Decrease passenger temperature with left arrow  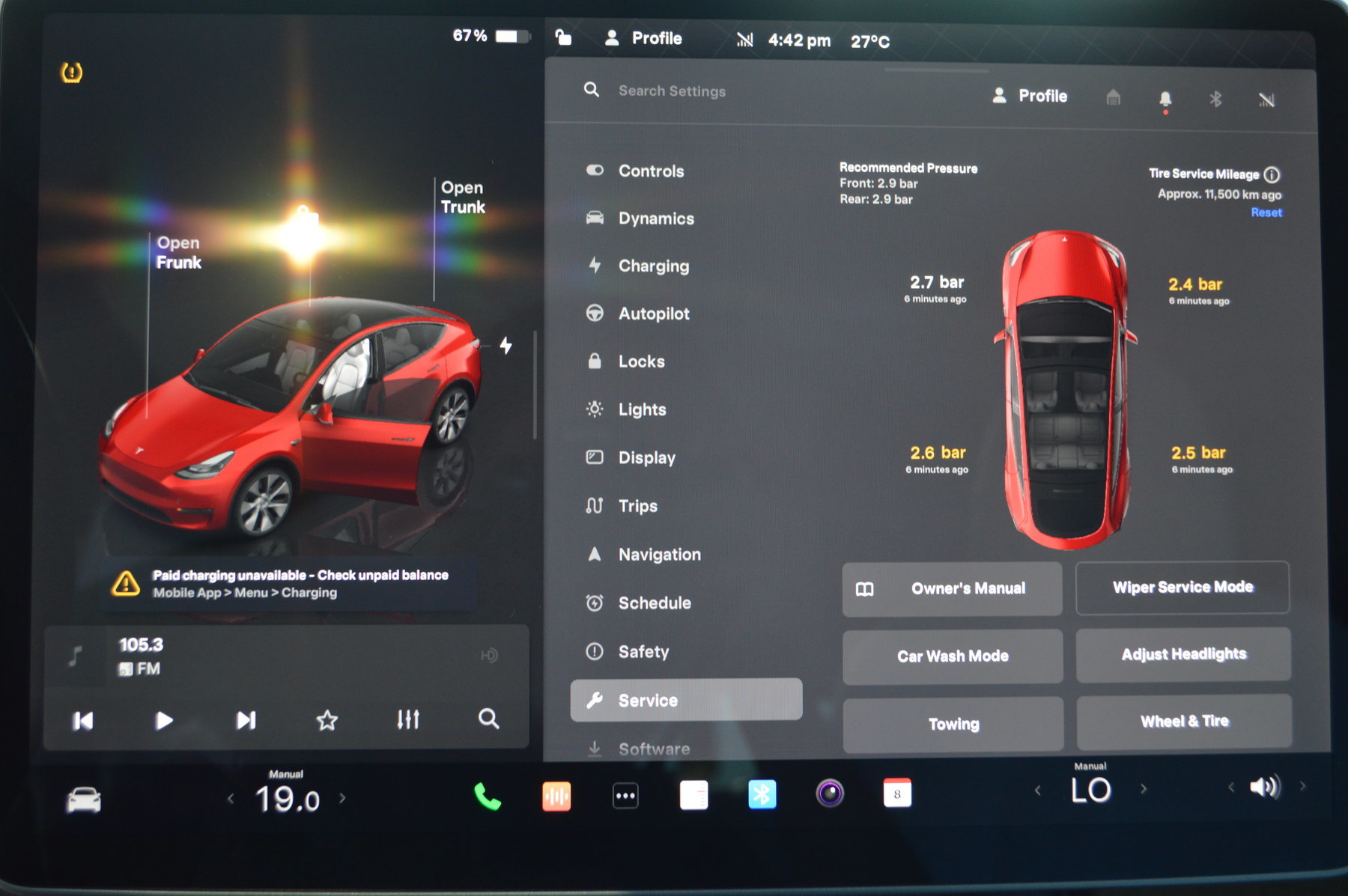tap(1038, 790)
